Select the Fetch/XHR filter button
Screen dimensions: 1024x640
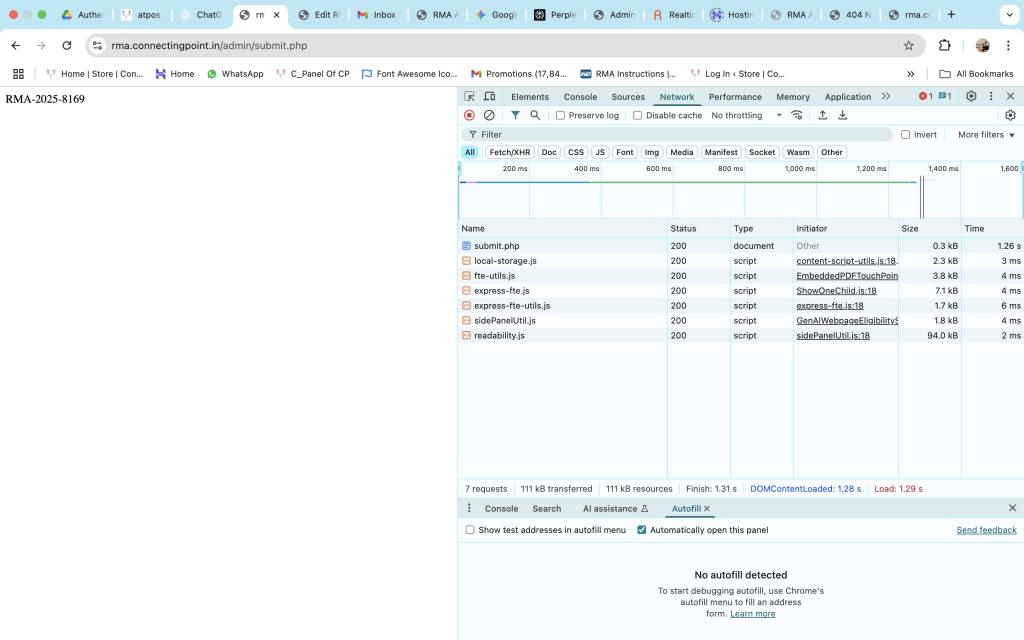(x=510, y=152)
